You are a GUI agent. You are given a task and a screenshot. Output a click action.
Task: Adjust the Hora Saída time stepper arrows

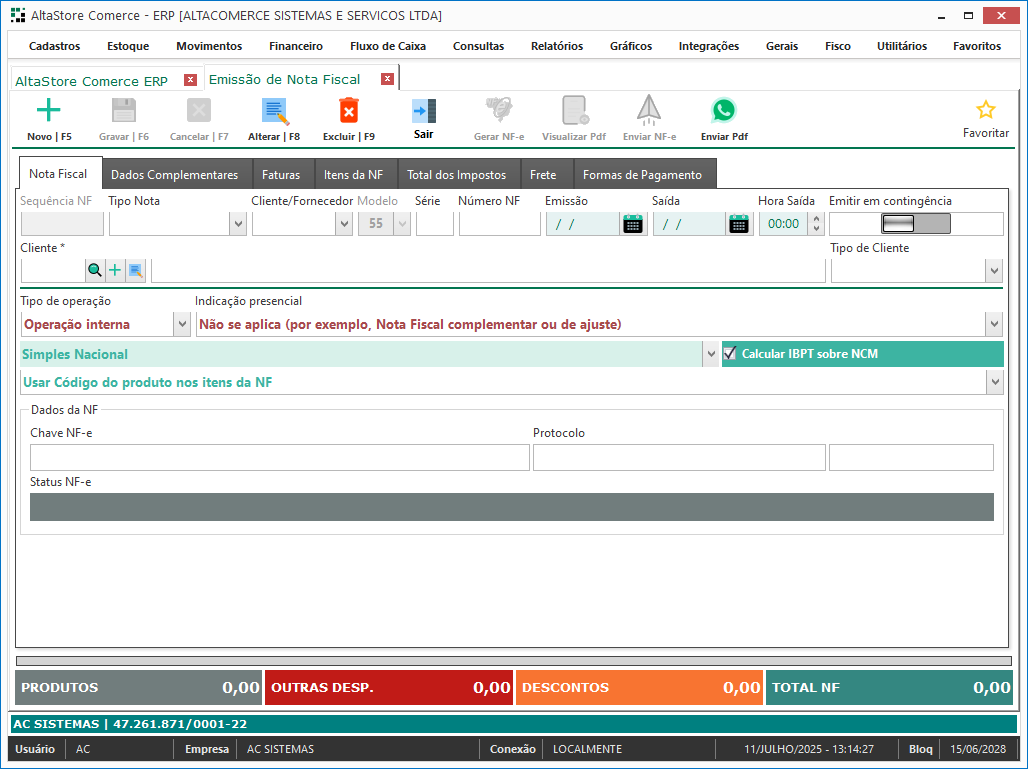[x=816, y=224]
